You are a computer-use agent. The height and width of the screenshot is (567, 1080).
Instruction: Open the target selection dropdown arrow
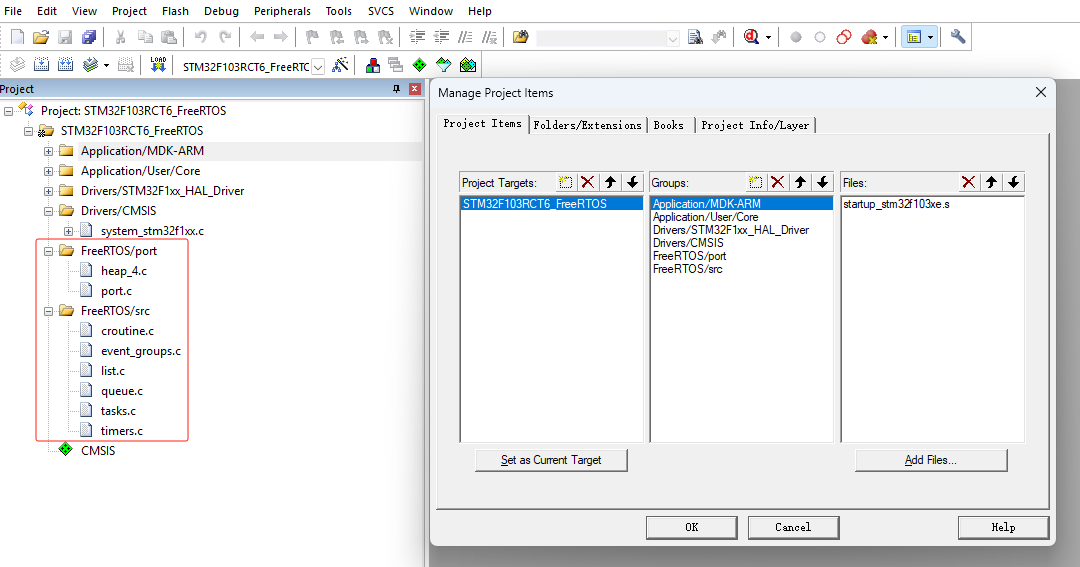pyautogui.click(x=318, y=67)
